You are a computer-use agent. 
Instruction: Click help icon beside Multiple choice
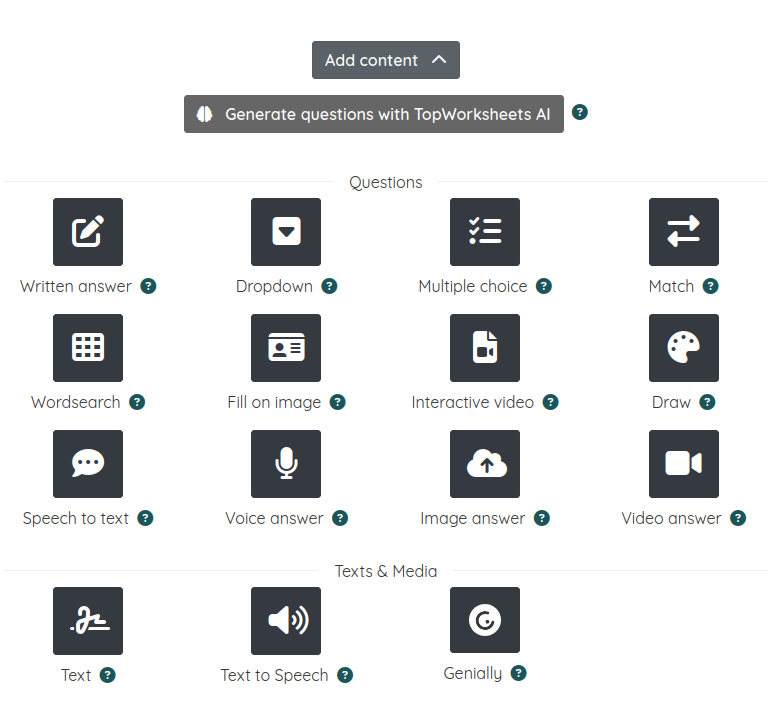point(544,286)
